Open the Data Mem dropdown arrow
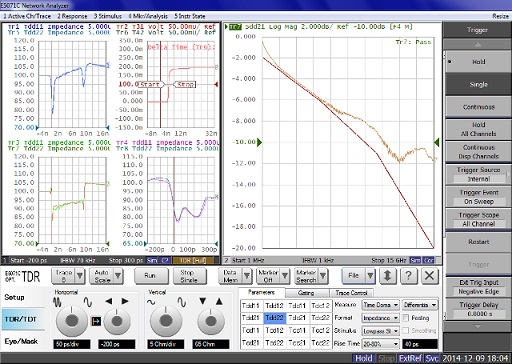The width and height of the screenshot is (512, 364). 247,276
